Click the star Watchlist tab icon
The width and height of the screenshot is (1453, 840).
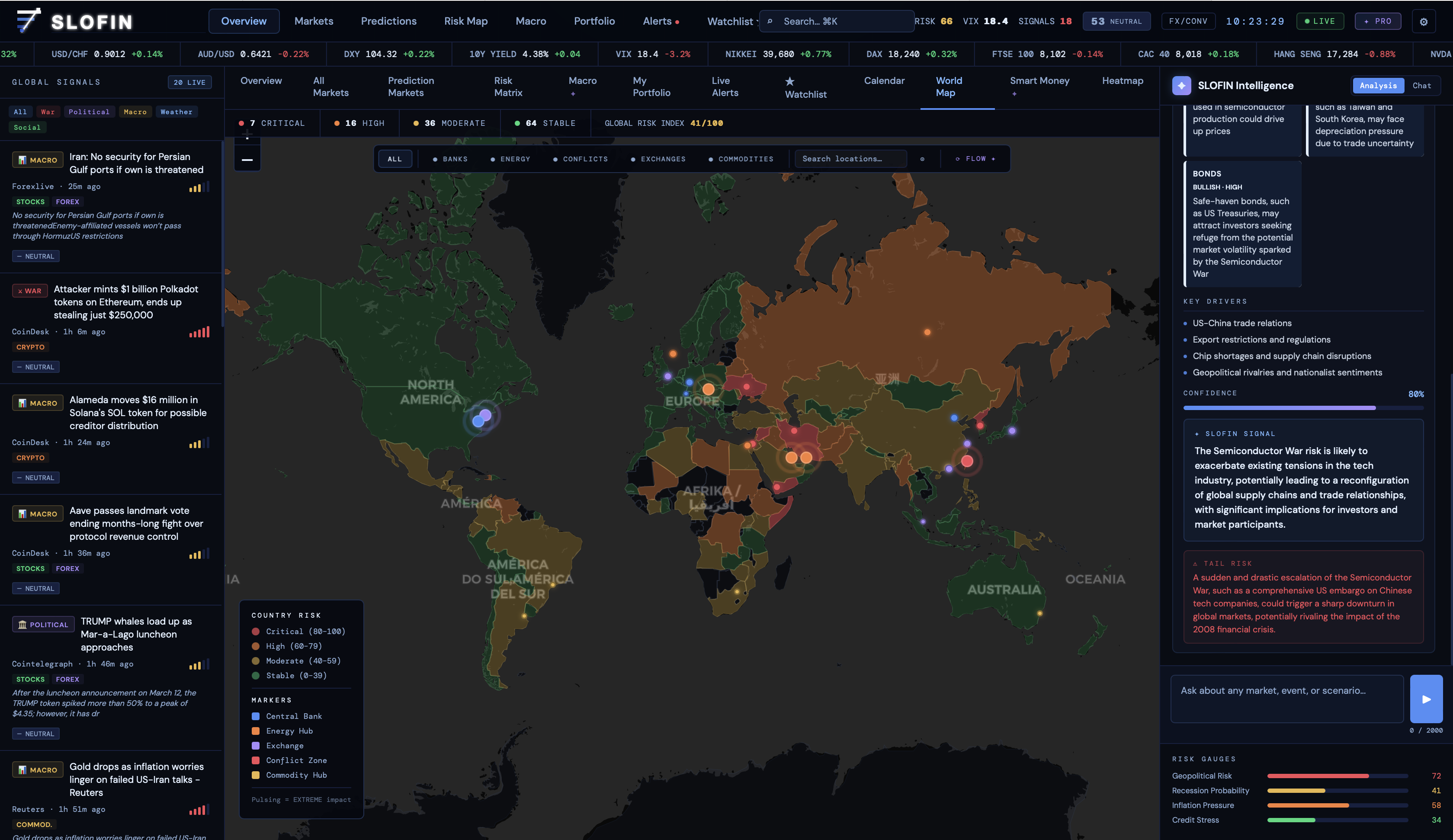point(789,82)
